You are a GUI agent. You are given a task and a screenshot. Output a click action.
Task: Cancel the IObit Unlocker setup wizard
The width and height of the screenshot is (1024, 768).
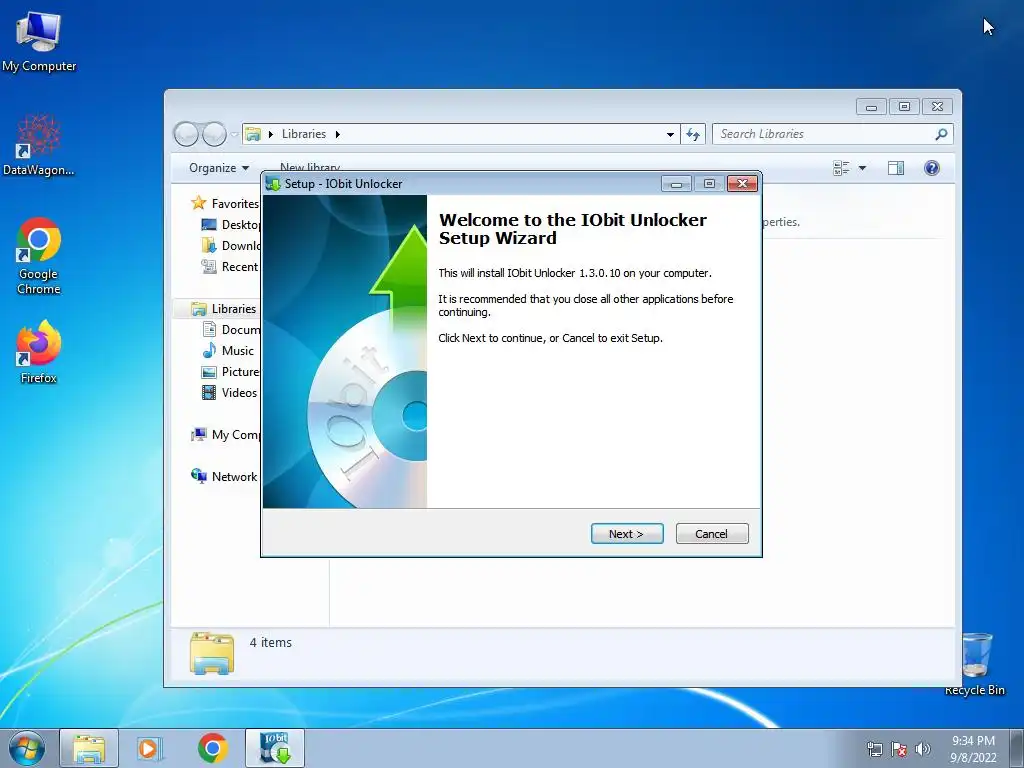(x=712, y=534)
